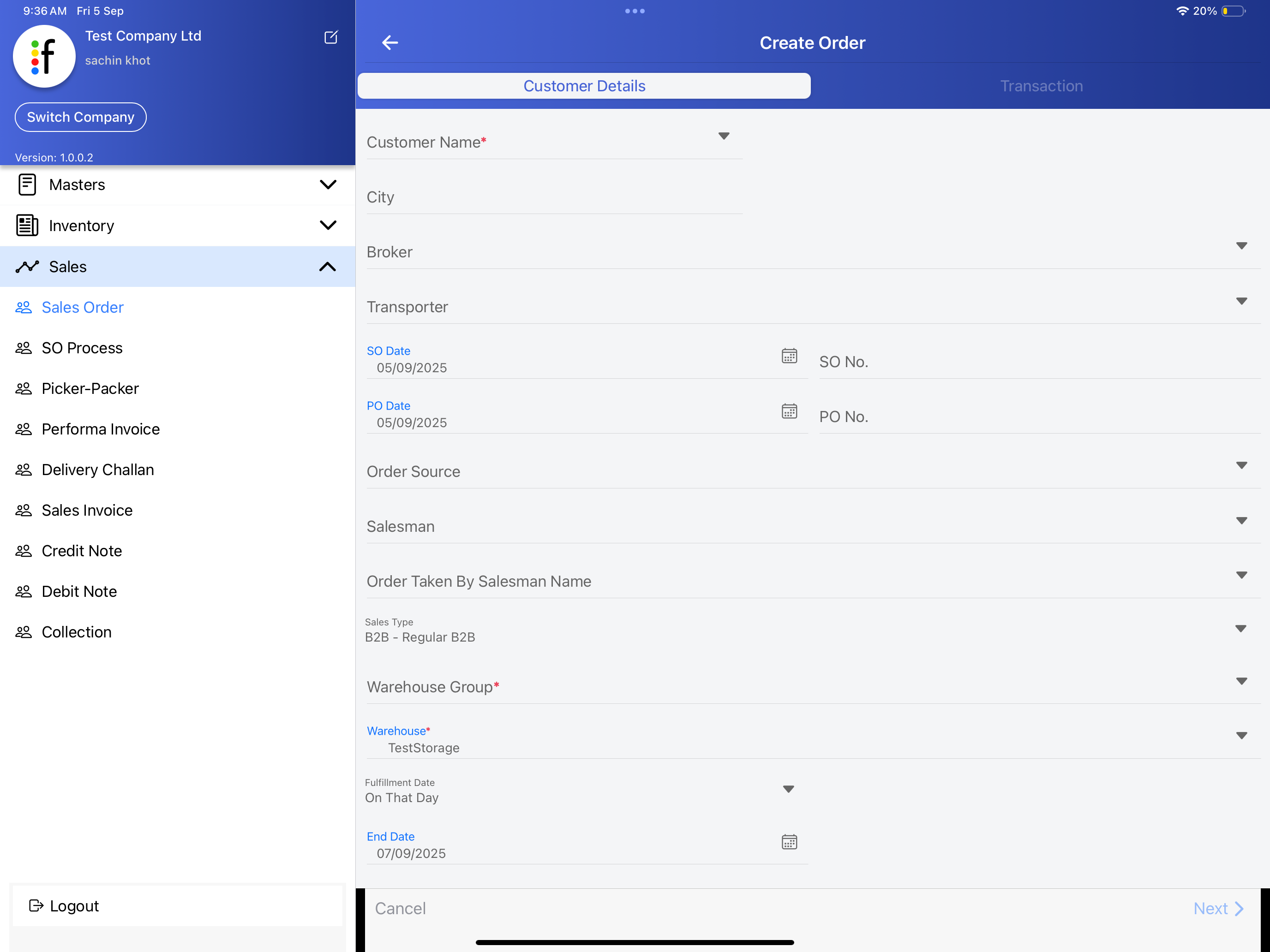The image size is (1270, 952).
Task: Click the sachin khot username text
Action: coord(118,60)
